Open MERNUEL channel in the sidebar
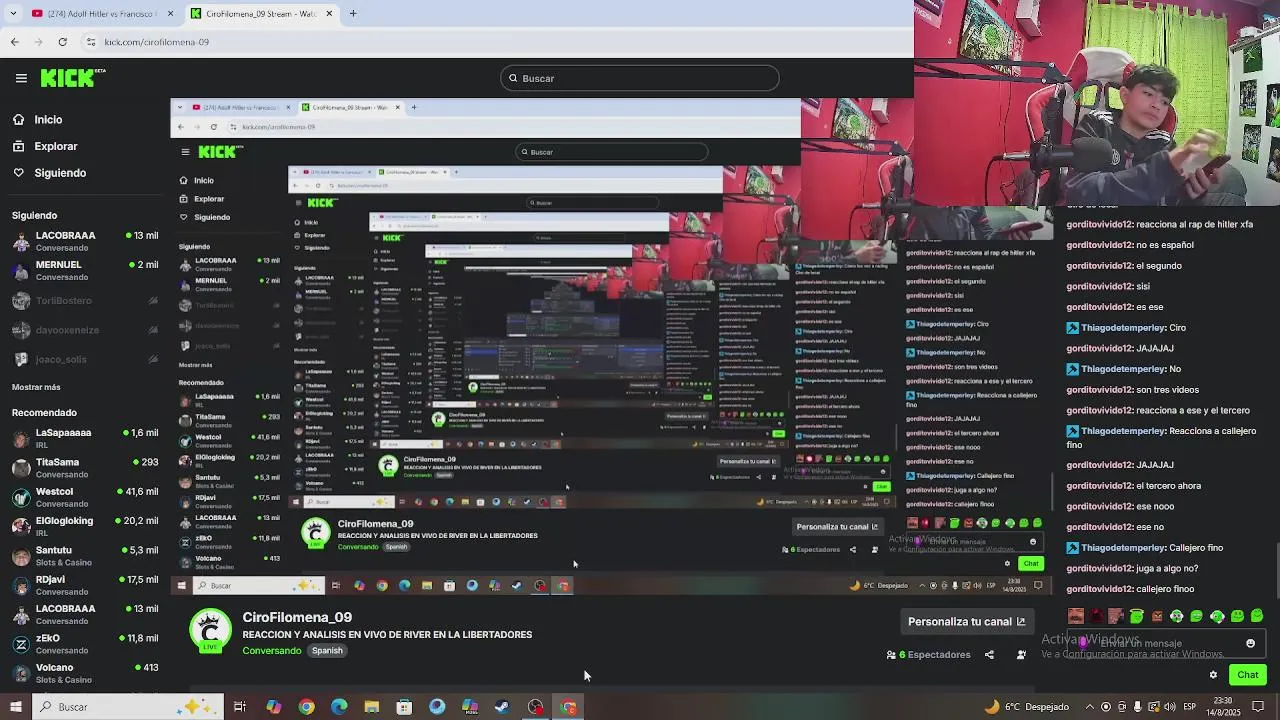The image size is (1280, 720). tap(85, 270)
